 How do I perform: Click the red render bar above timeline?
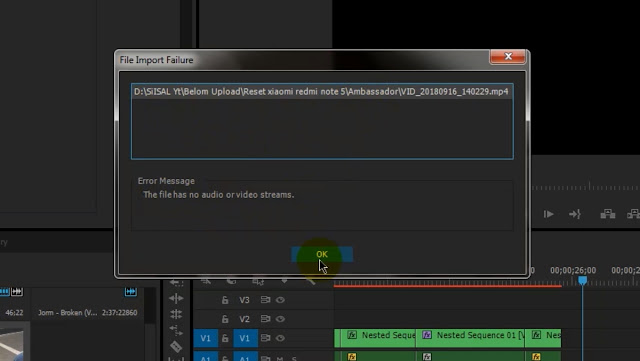(x=447, y=286)
